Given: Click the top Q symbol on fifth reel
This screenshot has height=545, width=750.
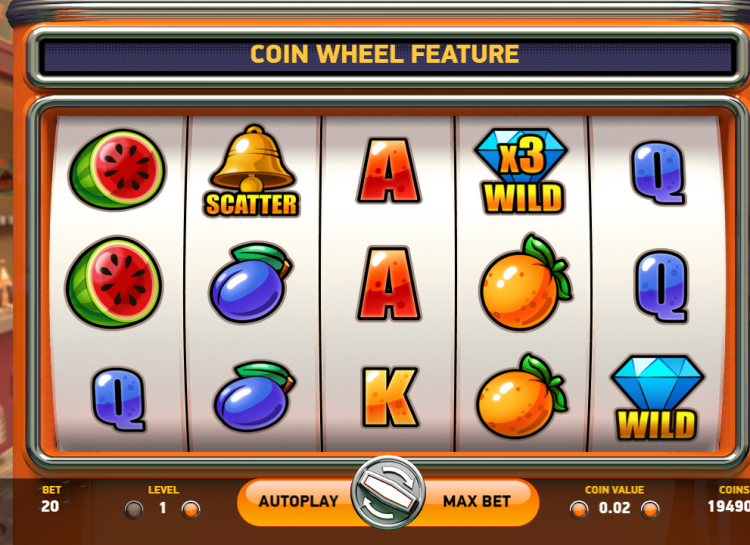Looking at the screenshot, I should [x=658, y=173].
